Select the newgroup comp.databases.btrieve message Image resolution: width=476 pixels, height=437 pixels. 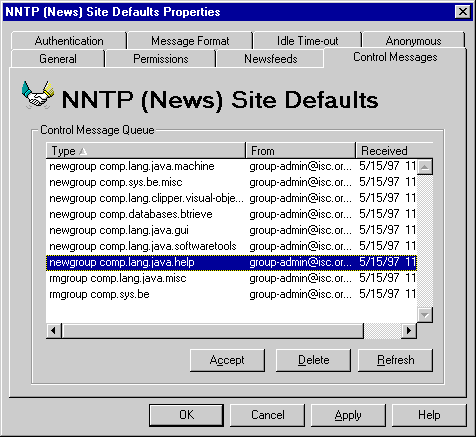tap(231, 214)
